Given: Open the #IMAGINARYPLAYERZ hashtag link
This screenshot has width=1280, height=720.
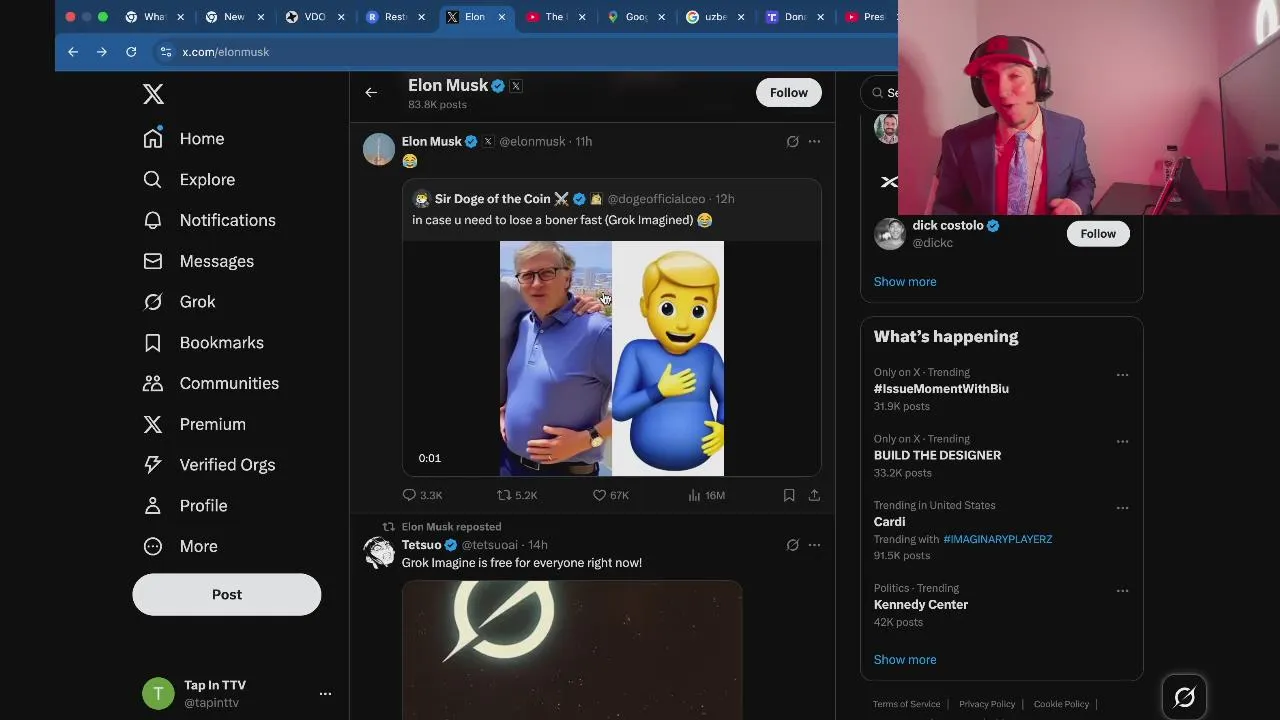Looking at the screenshot, I should pyautogui.click(x=997, y=539).
